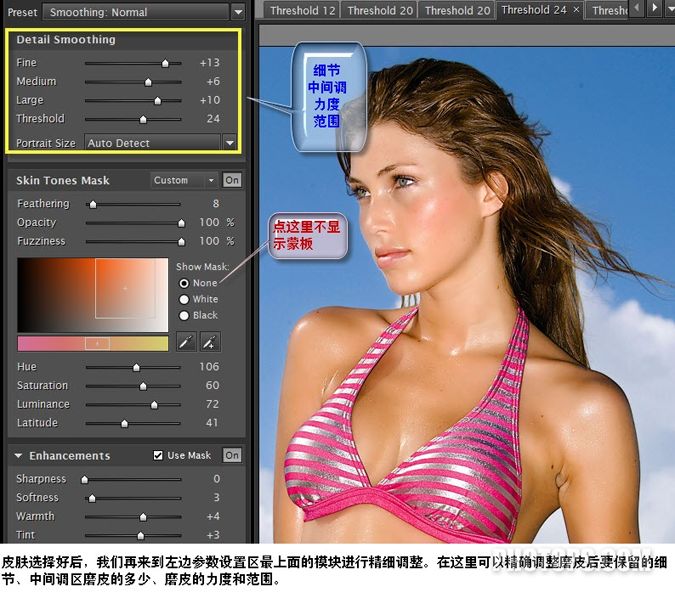Click the portrait preview image
Viewport: 675px width, 598px height.
(x=467, y=294)
